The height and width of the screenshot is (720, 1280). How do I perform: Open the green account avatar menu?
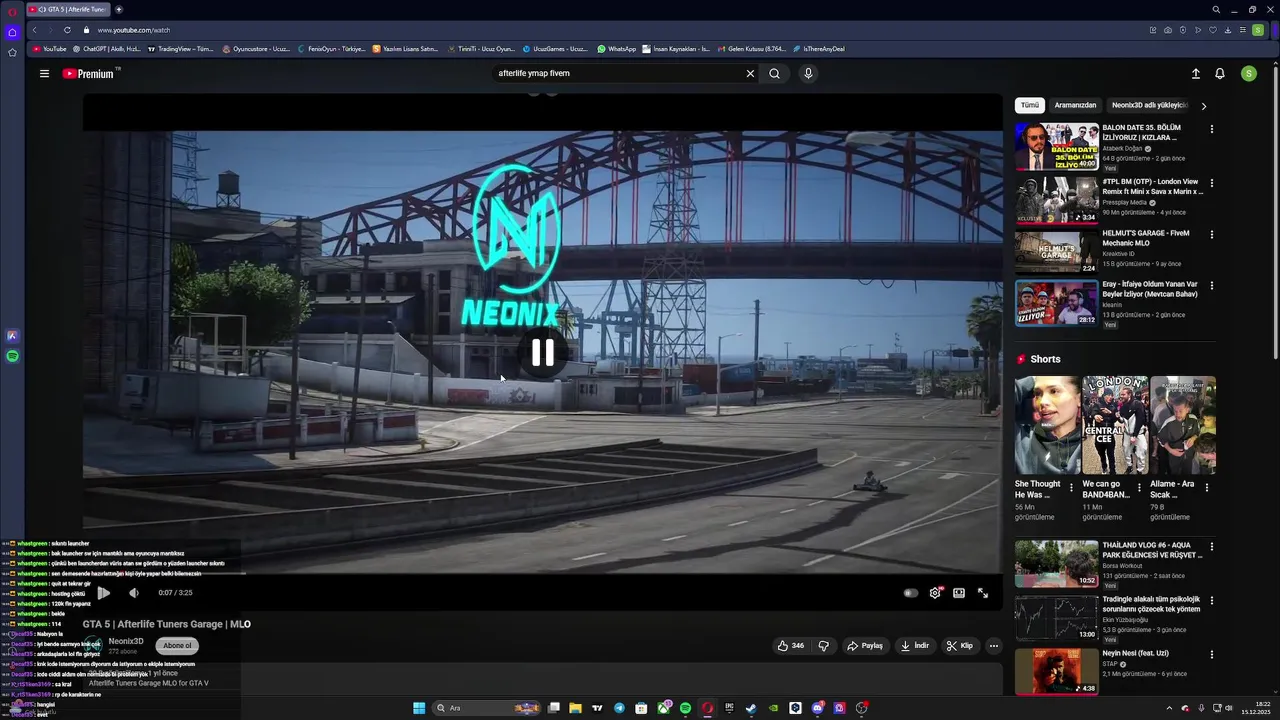tap(1248, 73)
